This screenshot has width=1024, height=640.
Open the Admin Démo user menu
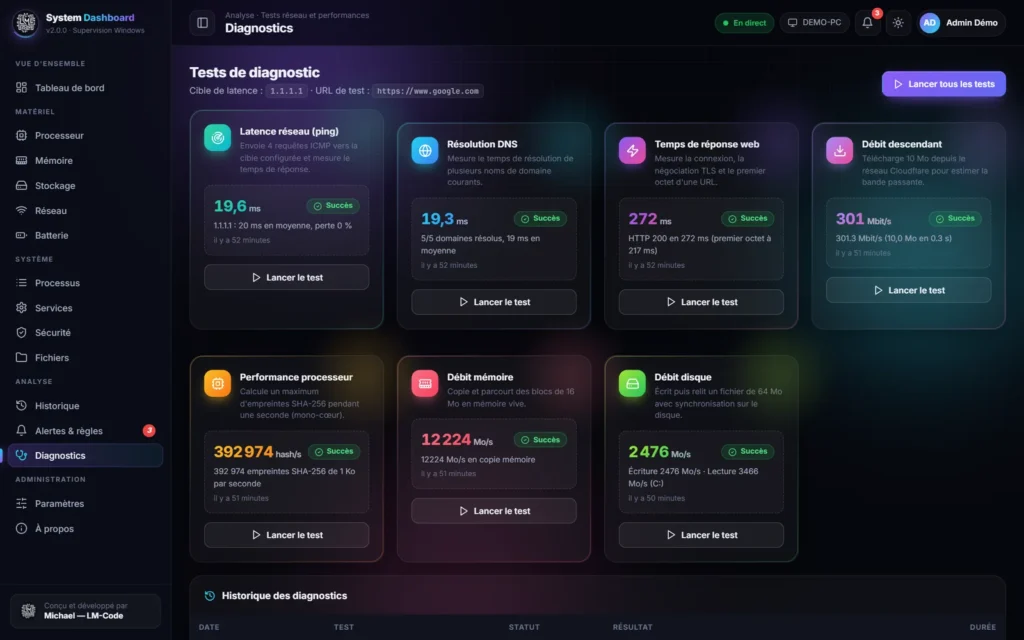click(x=961, y=23)
